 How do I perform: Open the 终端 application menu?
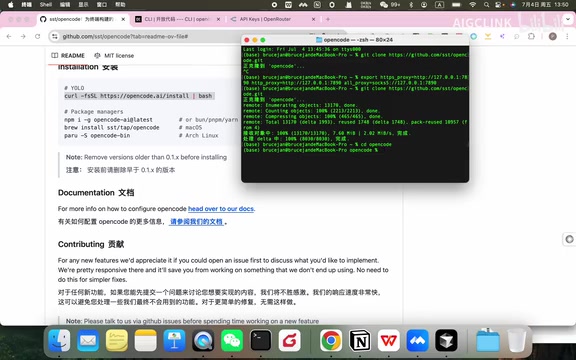tap(26, 5)
